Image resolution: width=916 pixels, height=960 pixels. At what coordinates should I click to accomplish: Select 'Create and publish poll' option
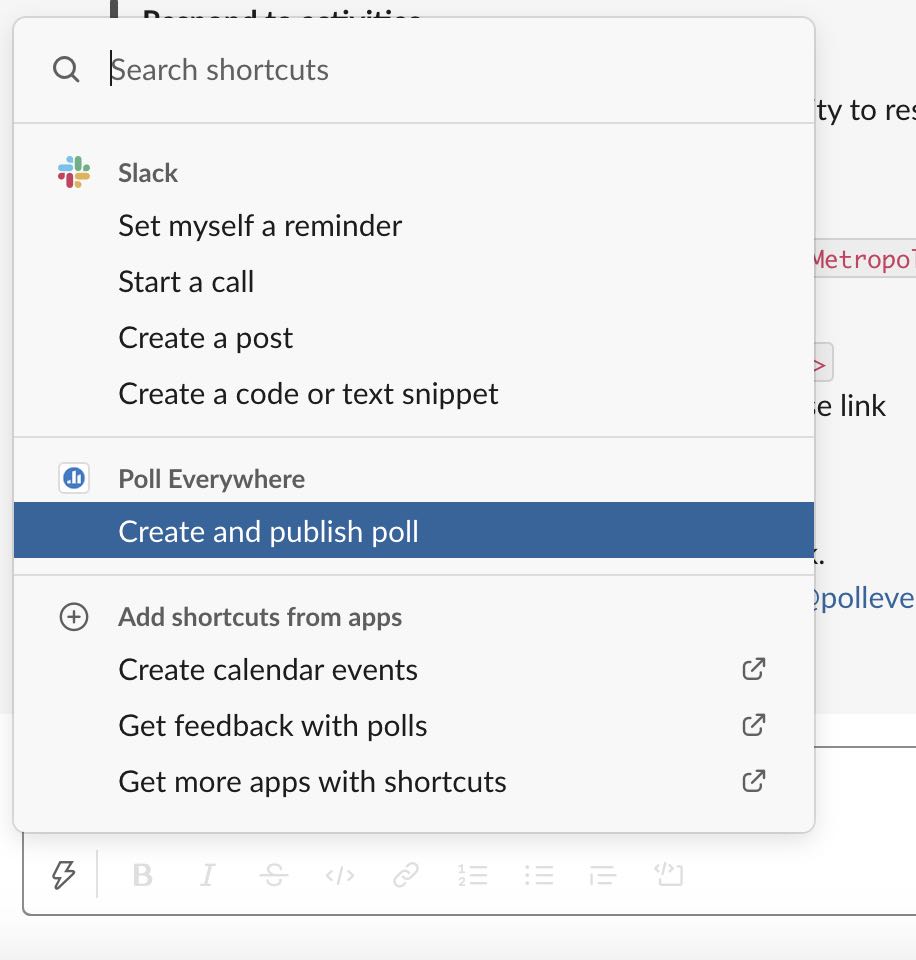pos(268,531)
